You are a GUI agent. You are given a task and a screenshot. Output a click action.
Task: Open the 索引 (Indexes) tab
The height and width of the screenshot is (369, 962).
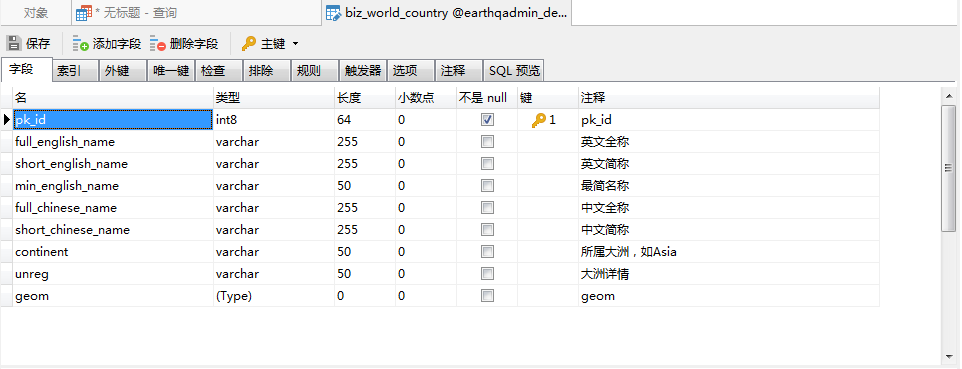[x=75, y=71]
